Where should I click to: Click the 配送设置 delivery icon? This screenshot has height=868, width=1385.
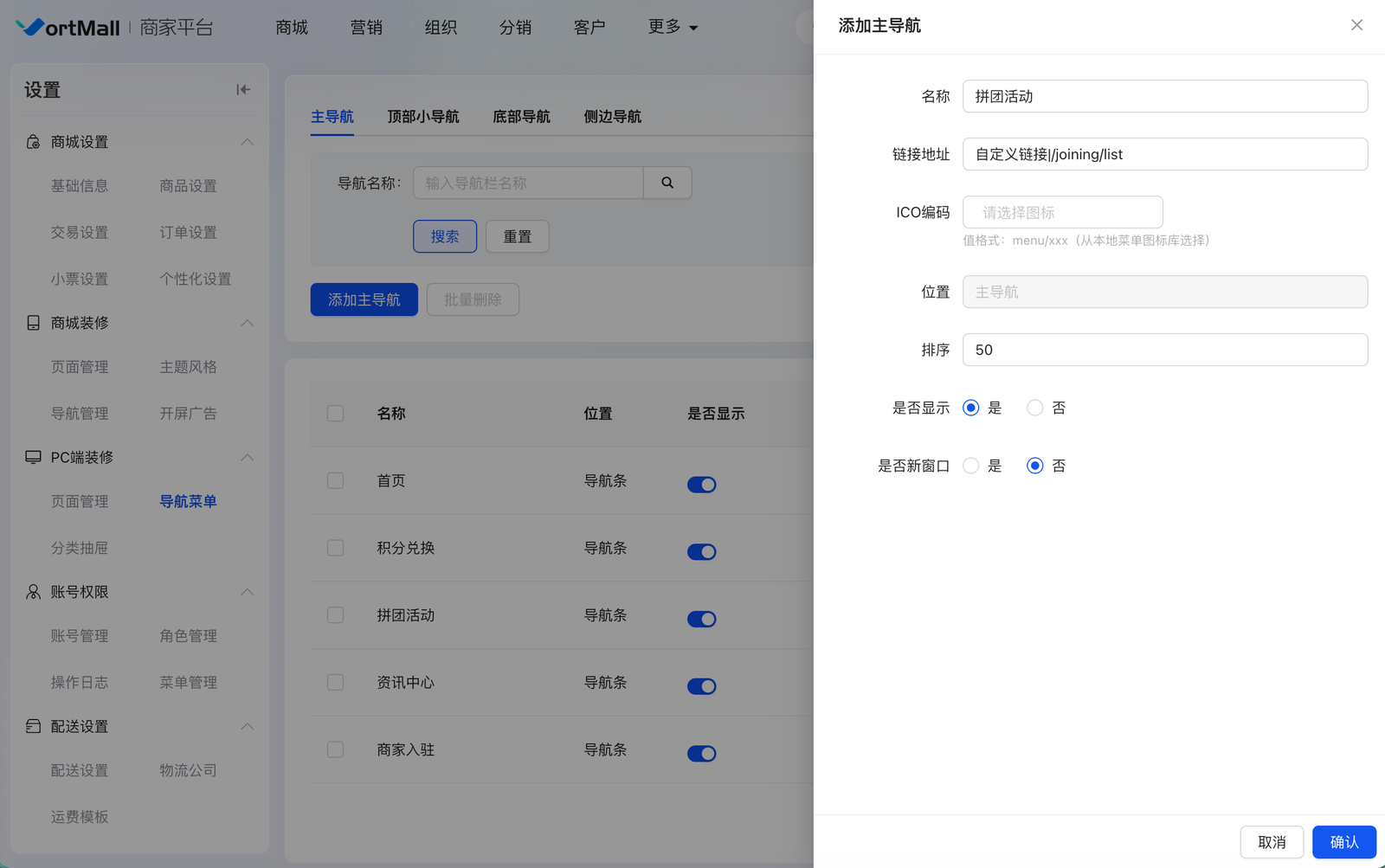33,726
